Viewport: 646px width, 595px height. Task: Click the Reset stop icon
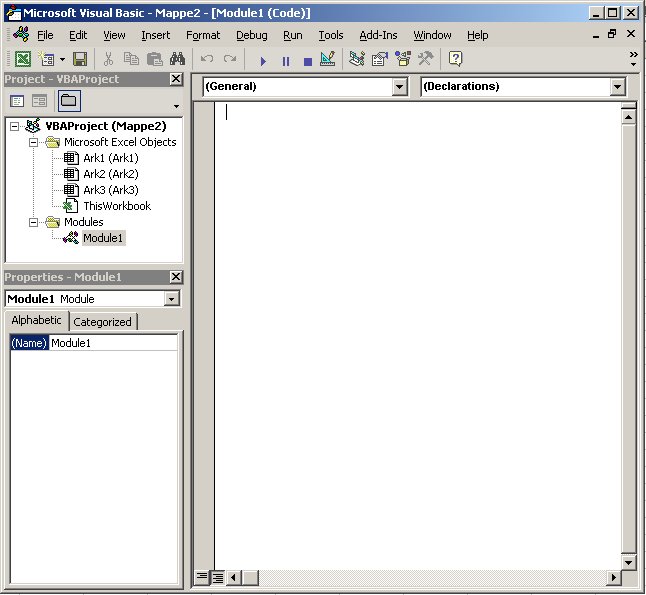pos(307,60)
